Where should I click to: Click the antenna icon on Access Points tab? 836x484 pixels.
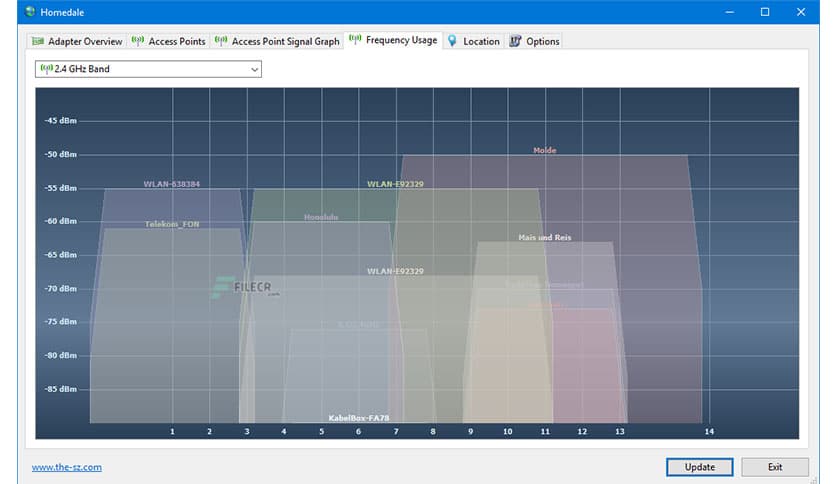138,41
